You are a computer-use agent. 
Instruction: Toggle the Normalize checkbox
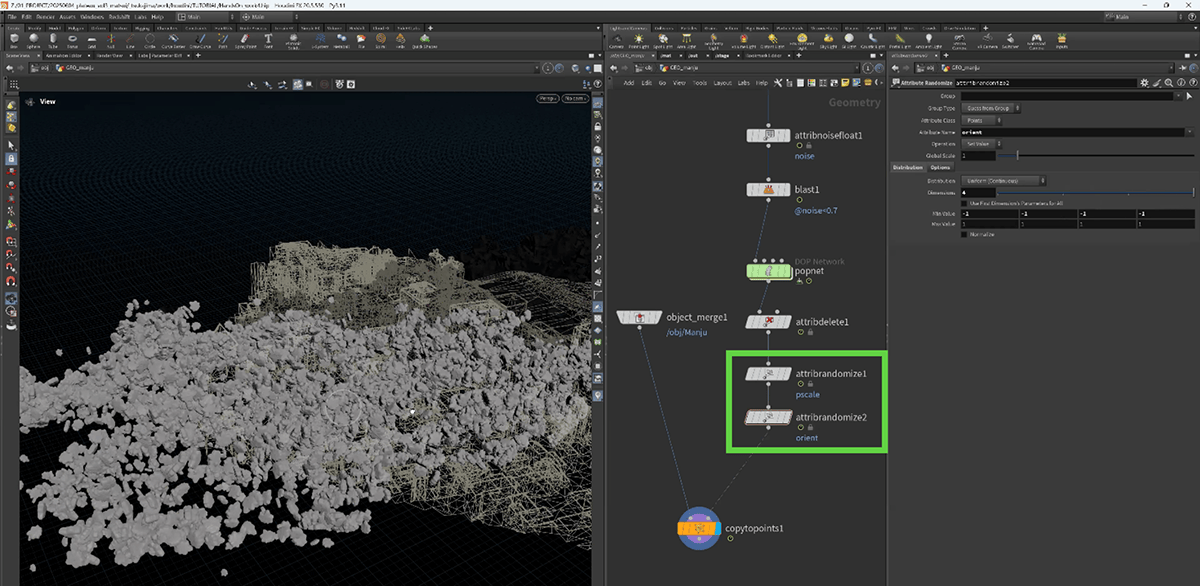pos(964,235)
